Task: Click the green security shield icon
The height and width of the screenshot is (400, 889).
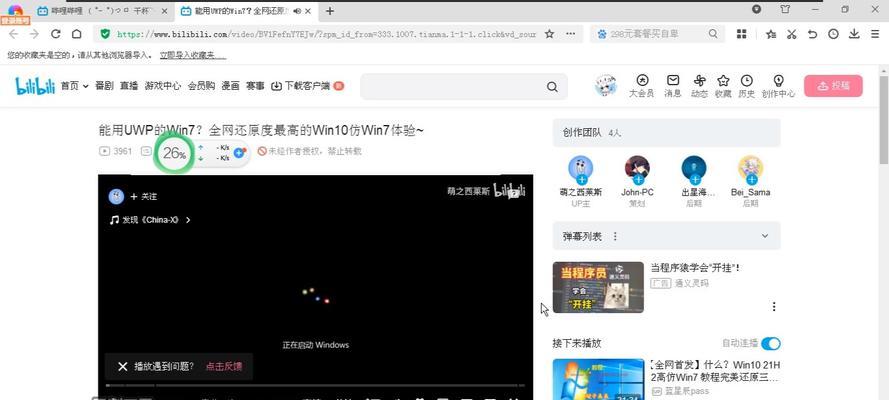Action: tap(105, 34)
